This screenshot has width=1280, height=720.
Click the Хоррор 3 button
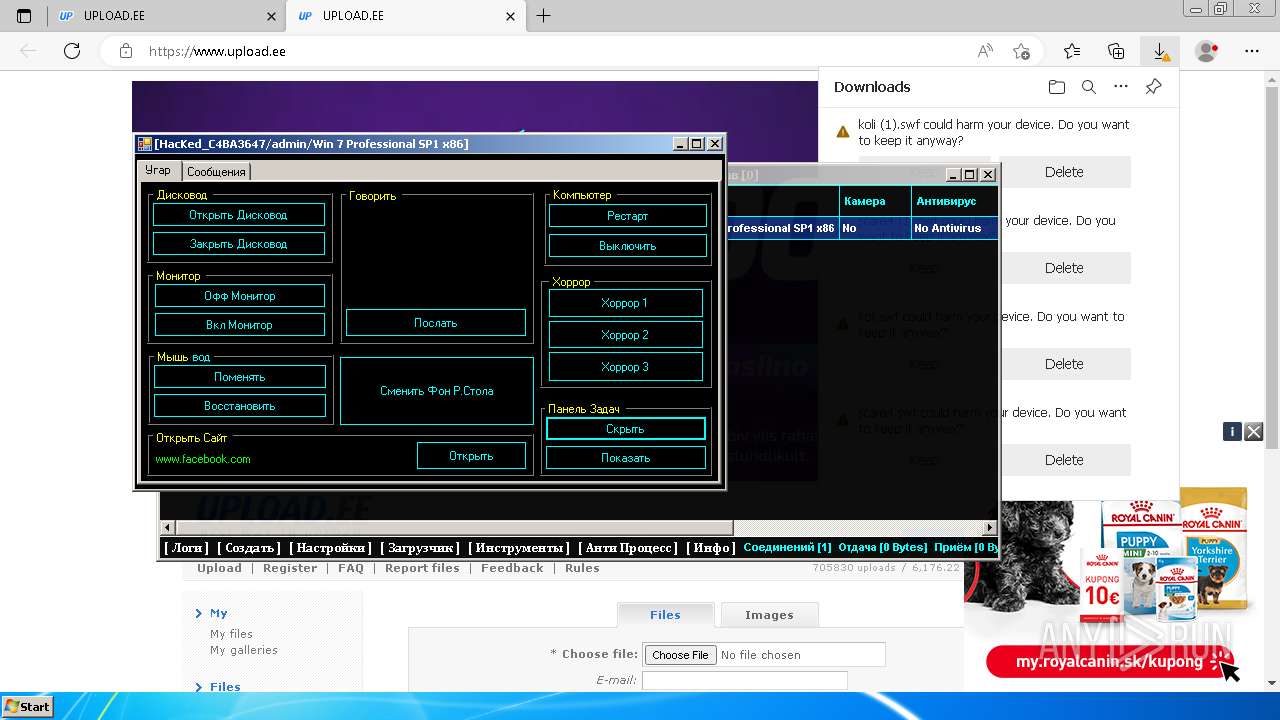point(625,367)
